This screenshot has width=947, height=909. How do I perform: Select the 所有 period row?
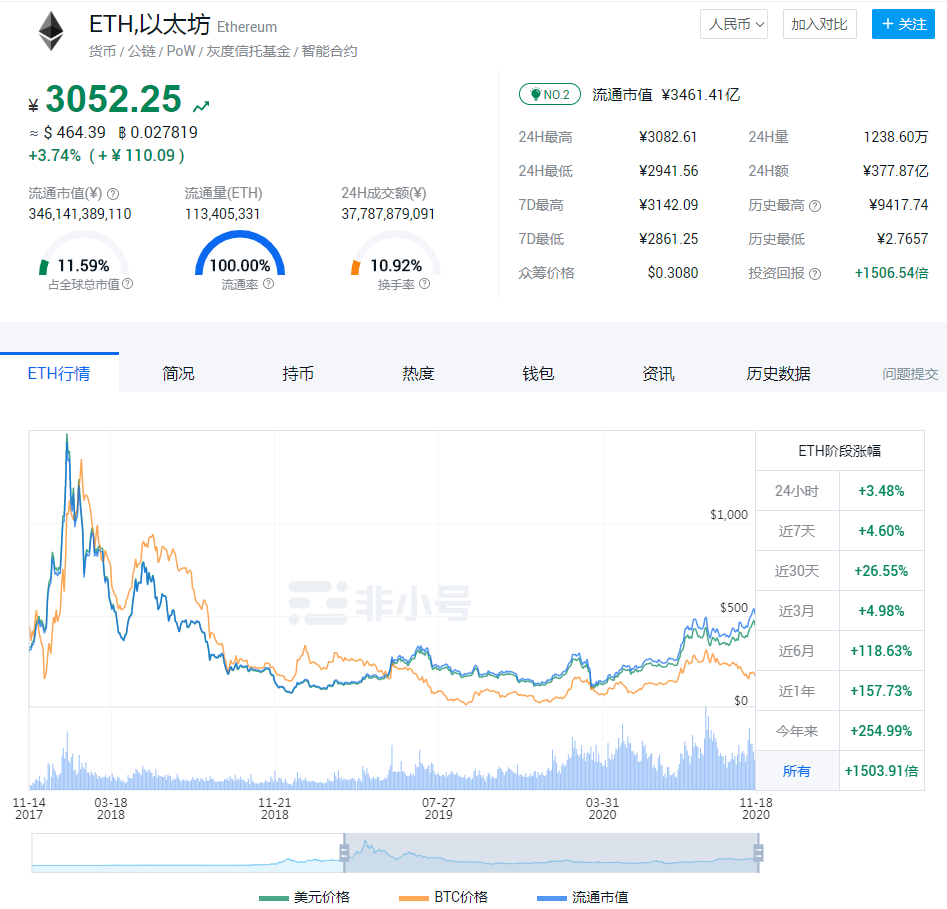coord(840,771)
